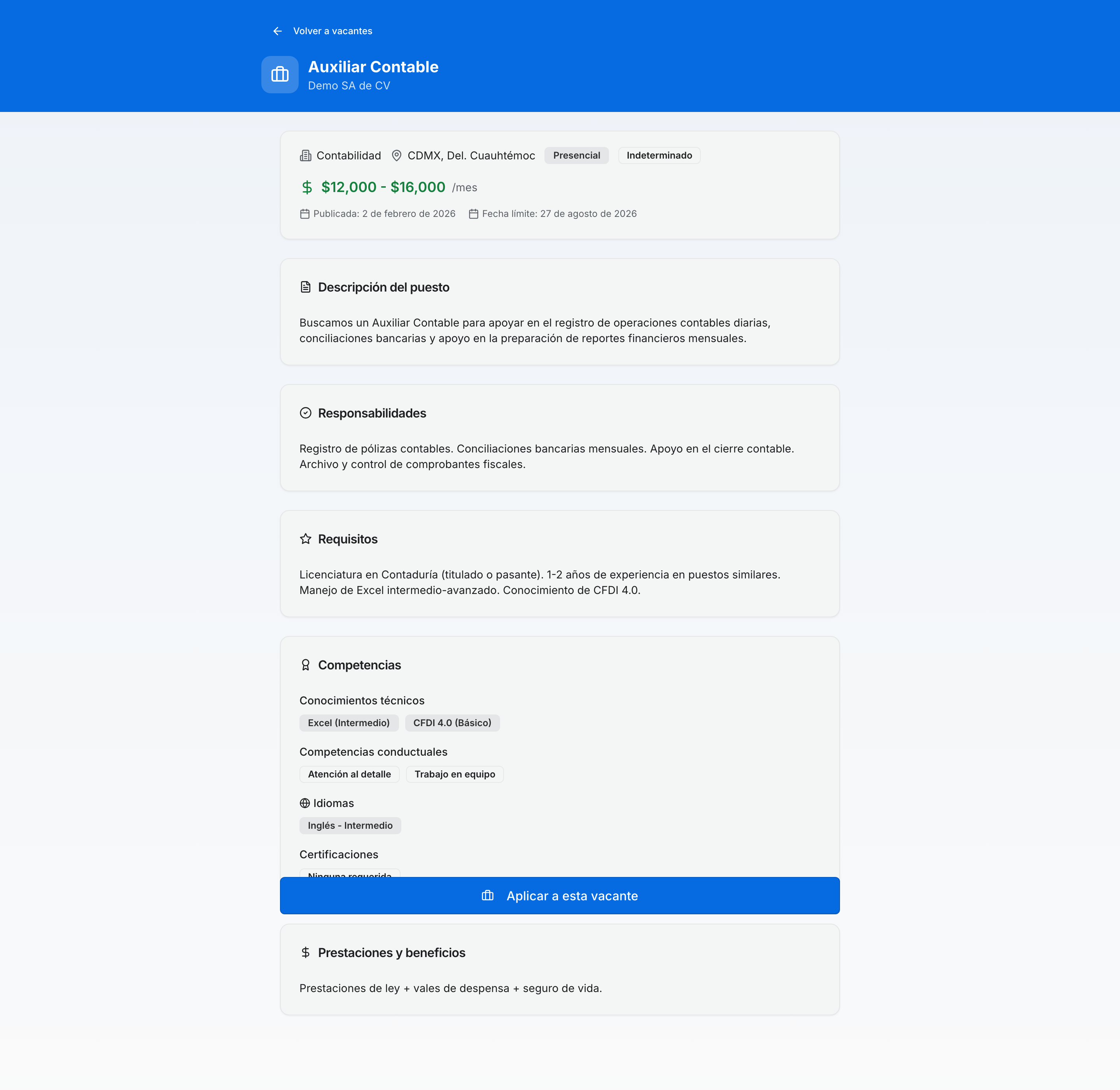Click the award ribbon icon beside Competencias

(306, 665)
